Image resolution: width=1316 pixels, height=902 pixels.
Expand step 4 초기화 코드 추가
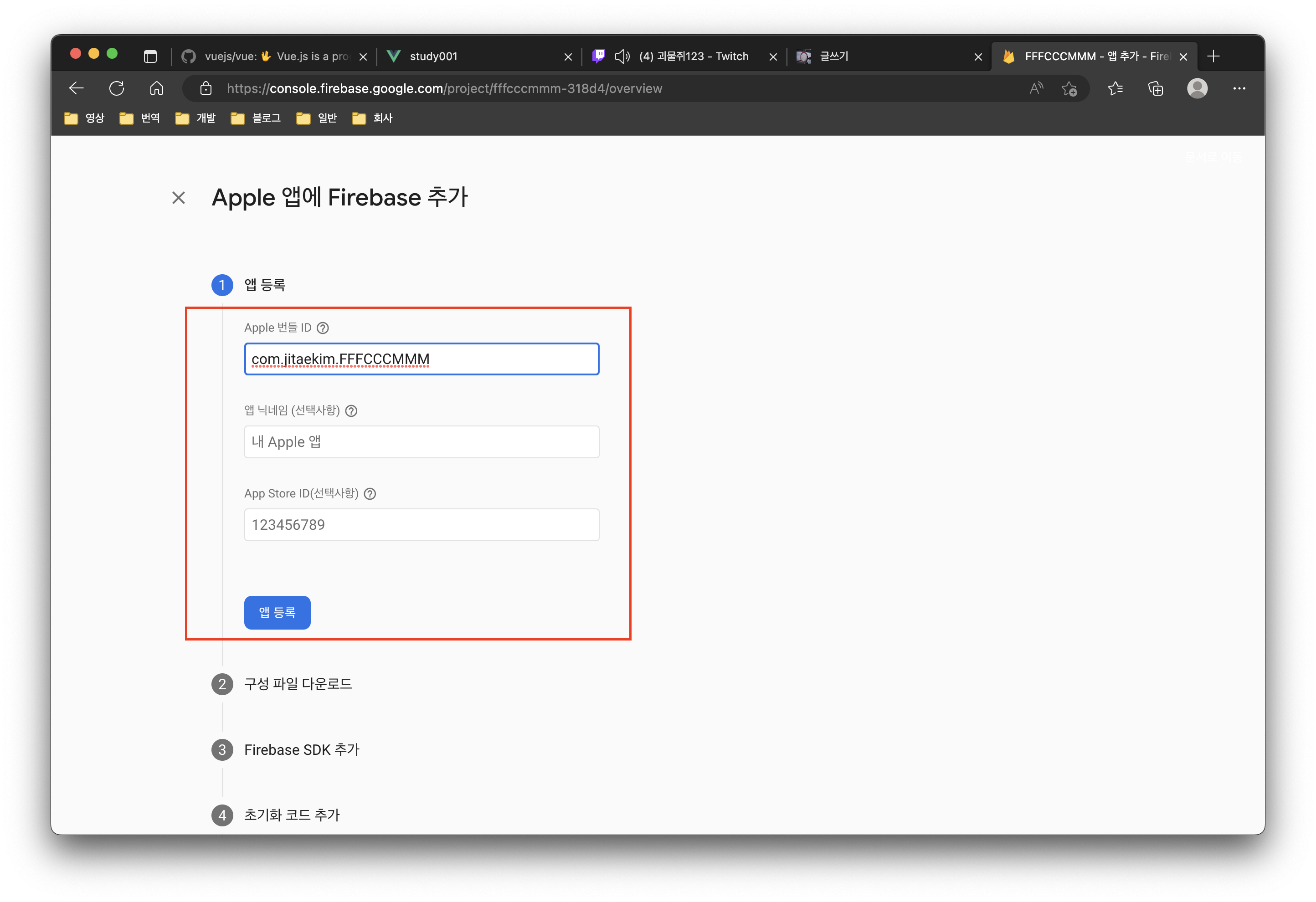pyautogui.click(x=275, y=815)
